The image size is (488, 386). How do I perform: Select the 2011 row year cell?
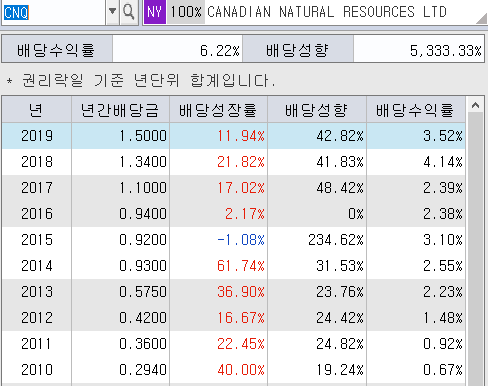point(37,344)
